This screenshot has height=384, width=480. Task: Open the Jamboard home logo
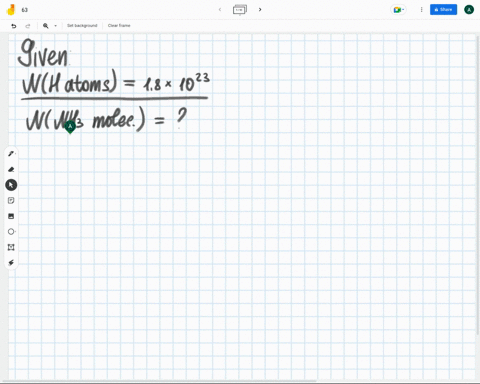click(x=11, y=10)
